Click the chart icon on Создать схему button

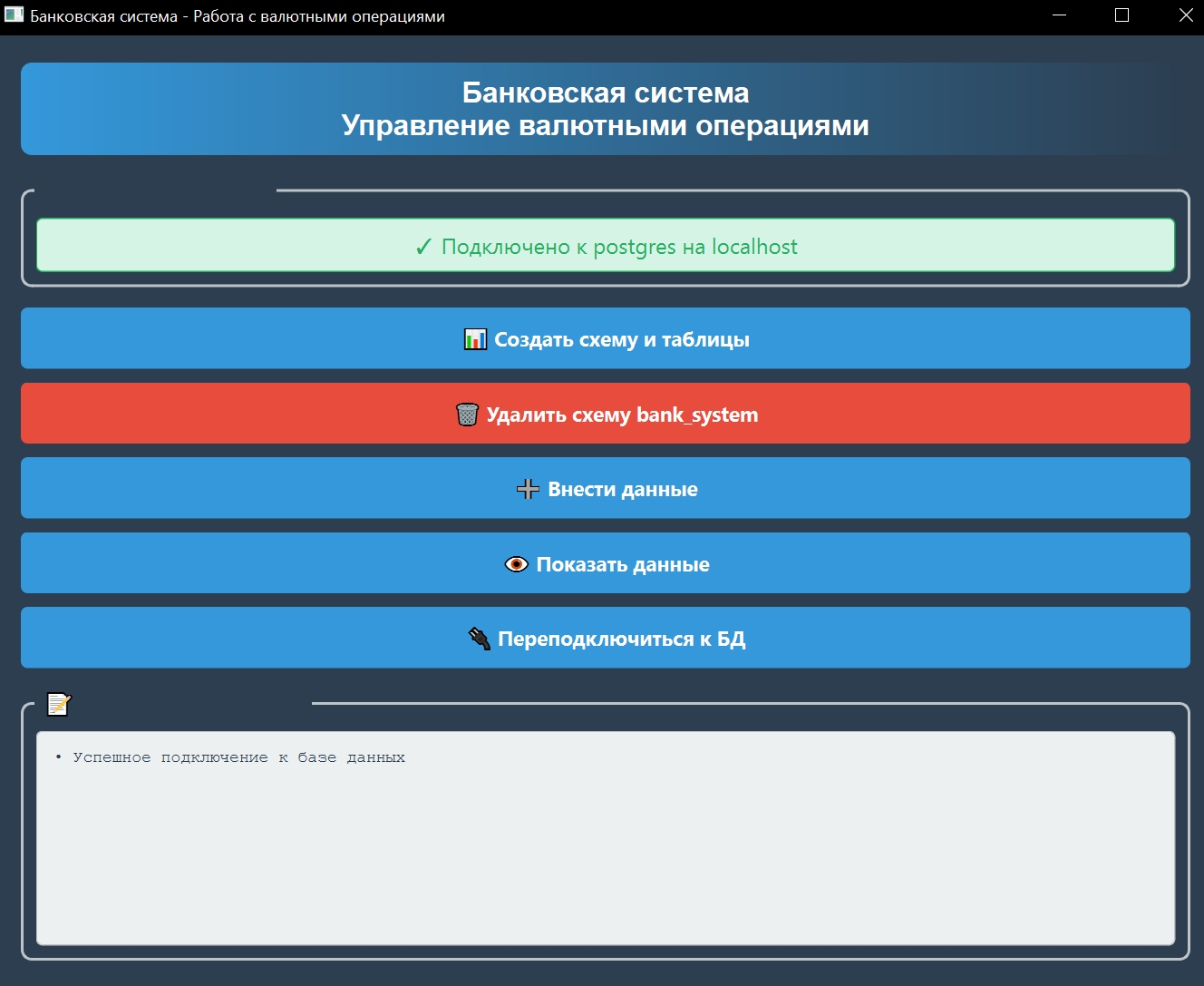[x=475, y=339]
